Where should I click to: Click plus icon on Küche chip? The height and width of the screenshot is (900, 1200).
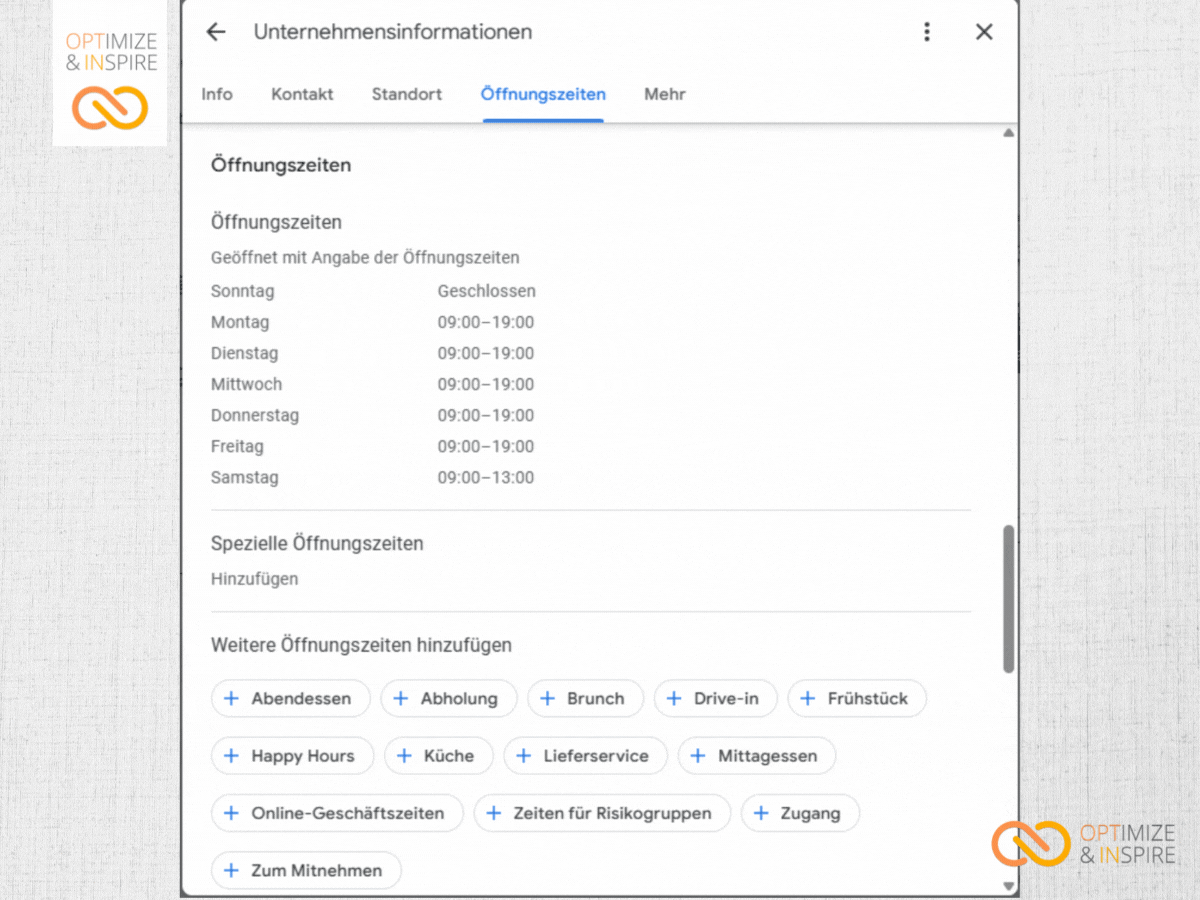tap(404, 756)
